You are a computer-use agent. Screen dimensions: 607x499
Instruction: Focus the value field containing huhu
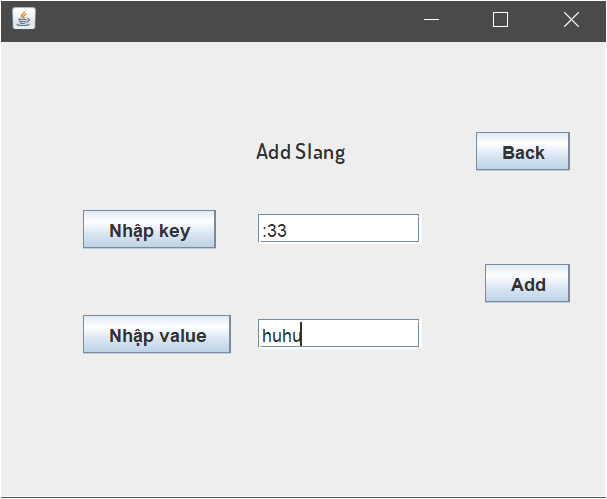(338, 333)
